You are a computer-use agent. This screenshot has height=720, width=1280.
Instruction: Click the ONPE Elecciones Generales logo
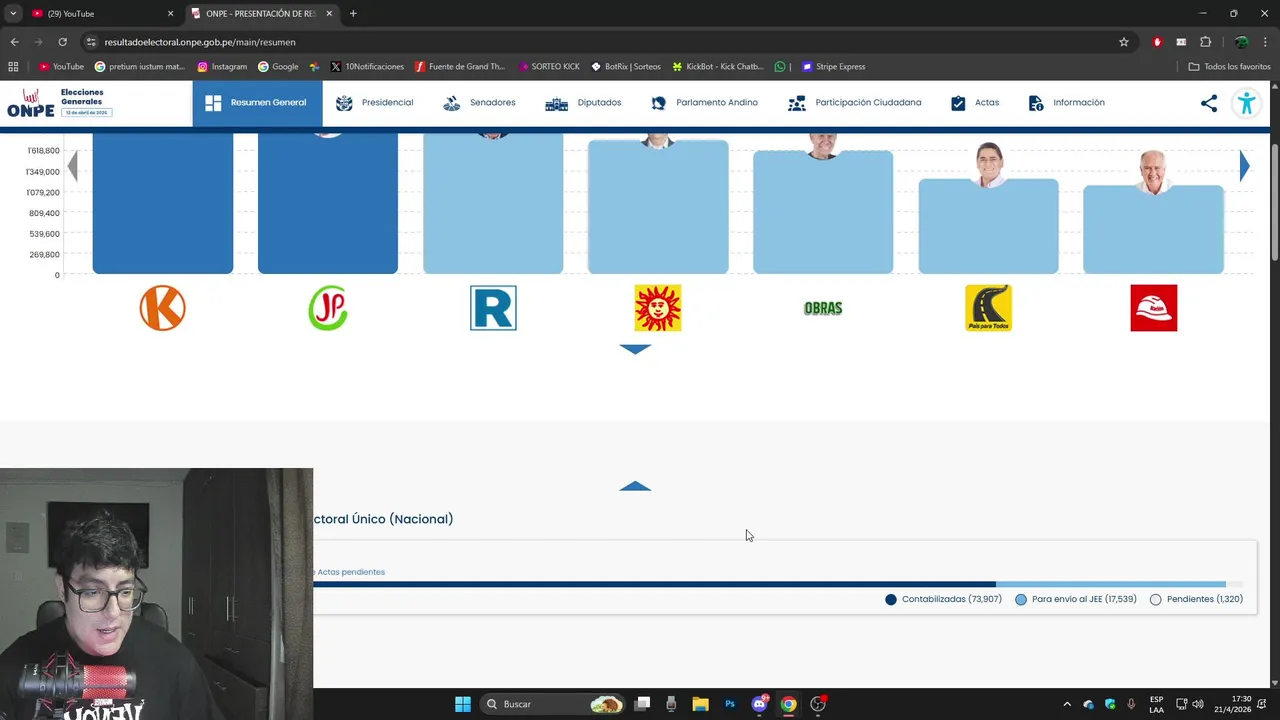[60, 102]
